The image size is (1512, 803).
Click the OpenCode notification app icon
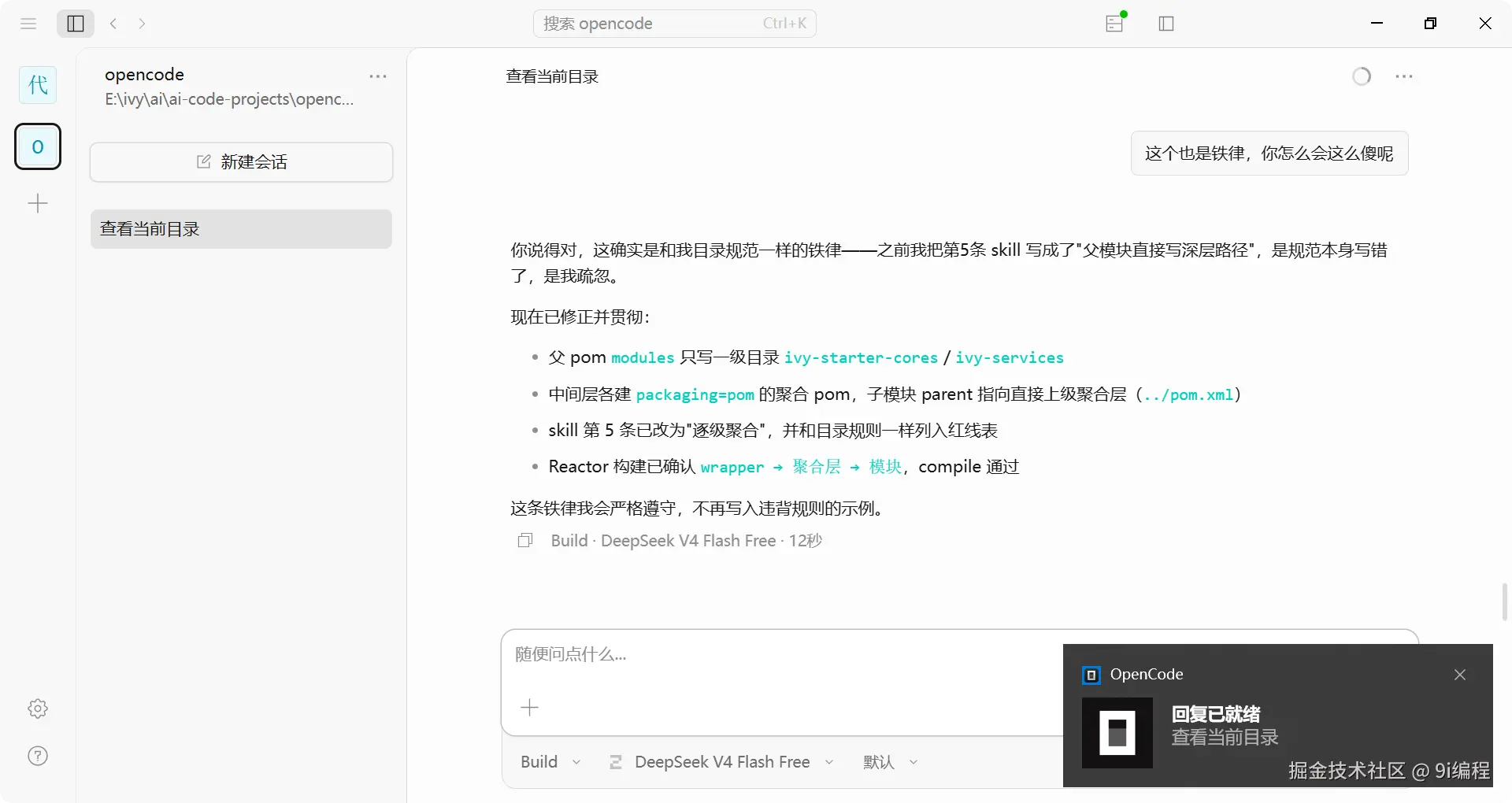[x=1091, y=675]
